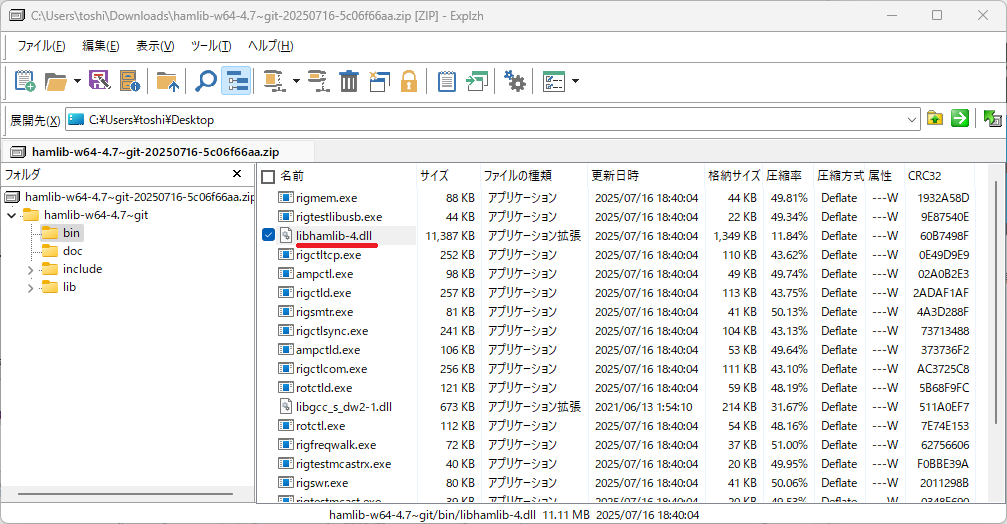
Task: Toggle the folder tree view icon
Action: pos(236,81)
